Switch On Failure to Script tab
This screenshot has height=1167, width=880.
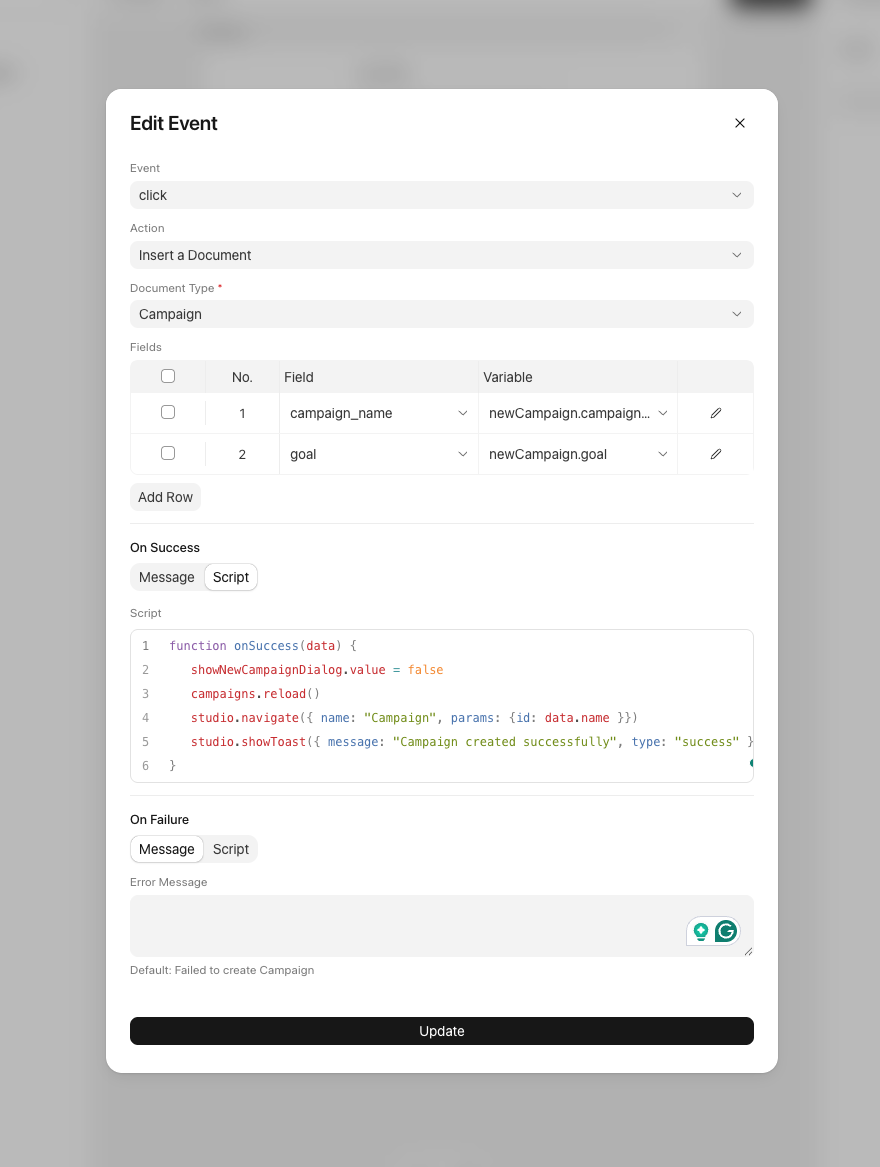coord(231,849)
